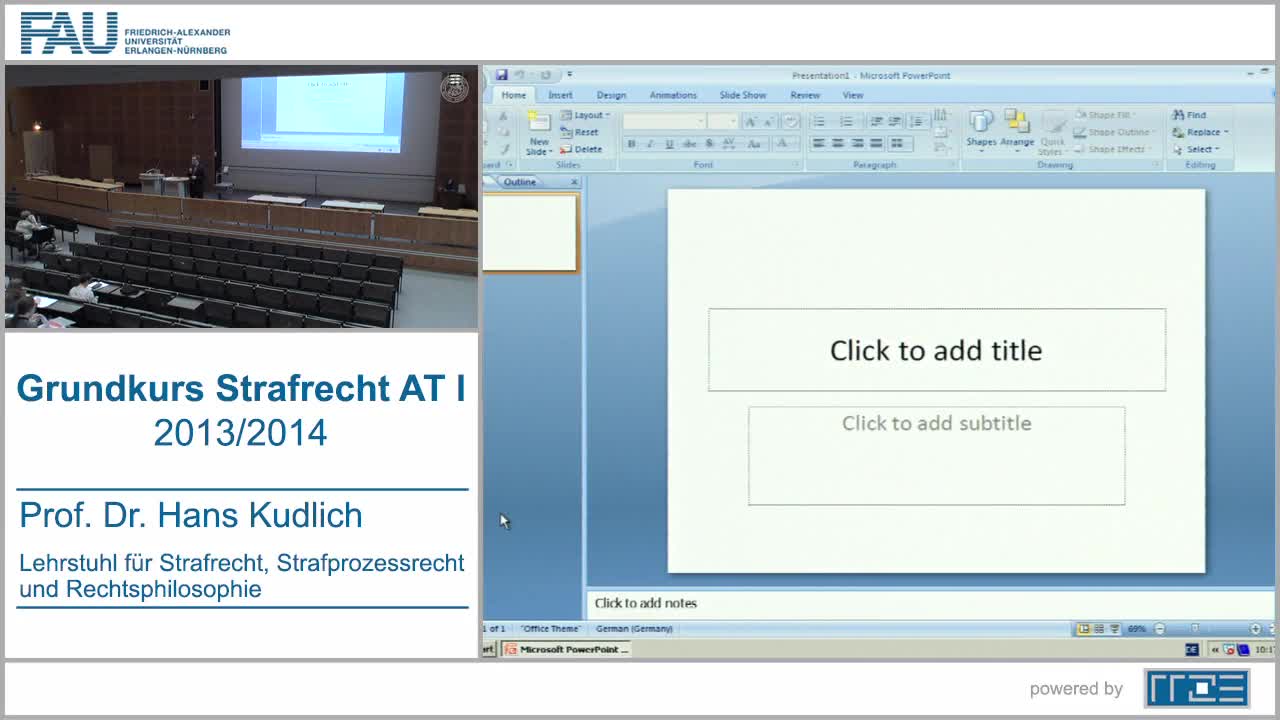Open the Review ribbon tab
This screenshot has width=1280, height=720.
803,94
